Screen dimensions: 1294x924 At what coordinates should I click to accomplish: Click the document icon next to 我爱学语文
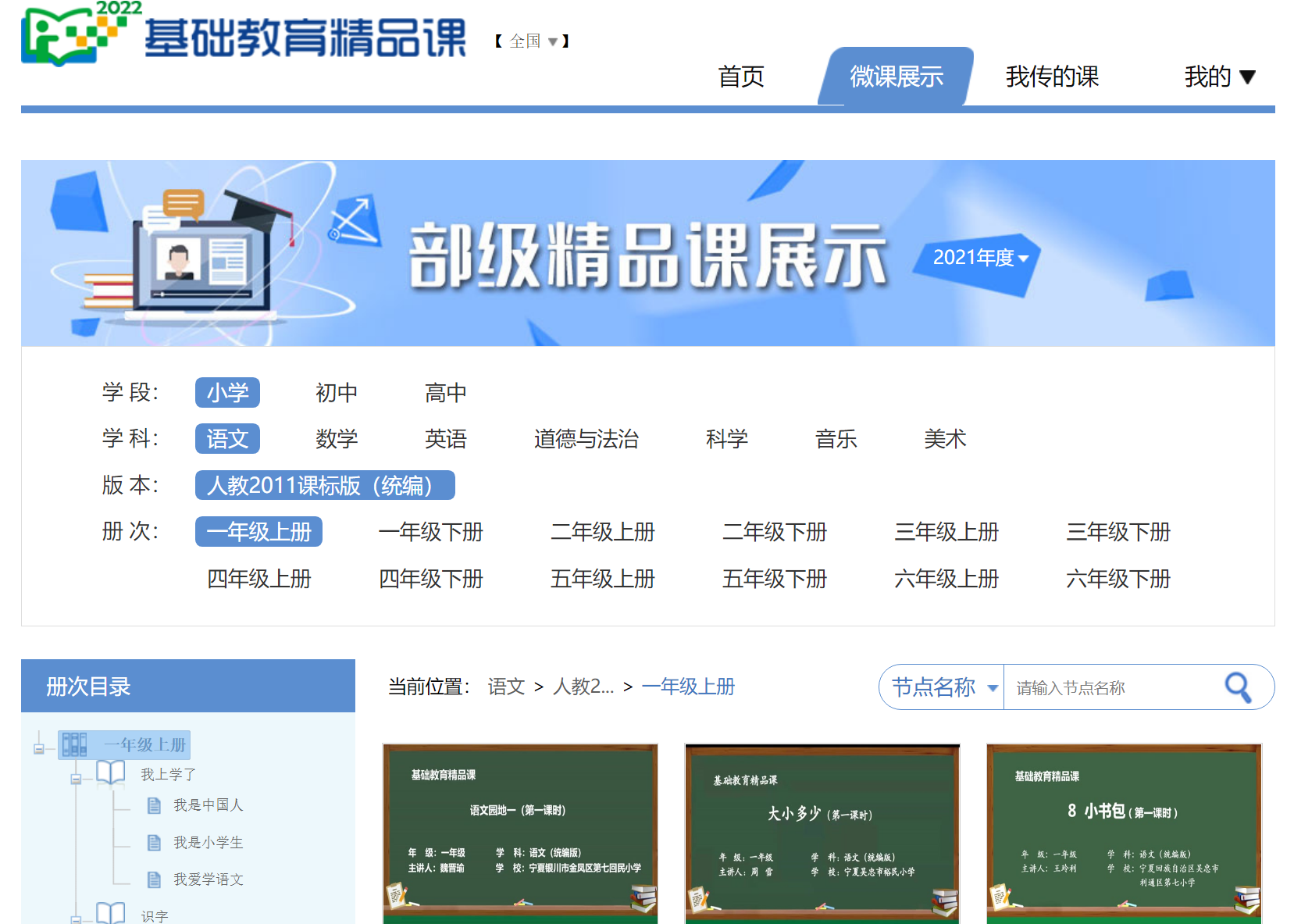click(x=155, y=879)
